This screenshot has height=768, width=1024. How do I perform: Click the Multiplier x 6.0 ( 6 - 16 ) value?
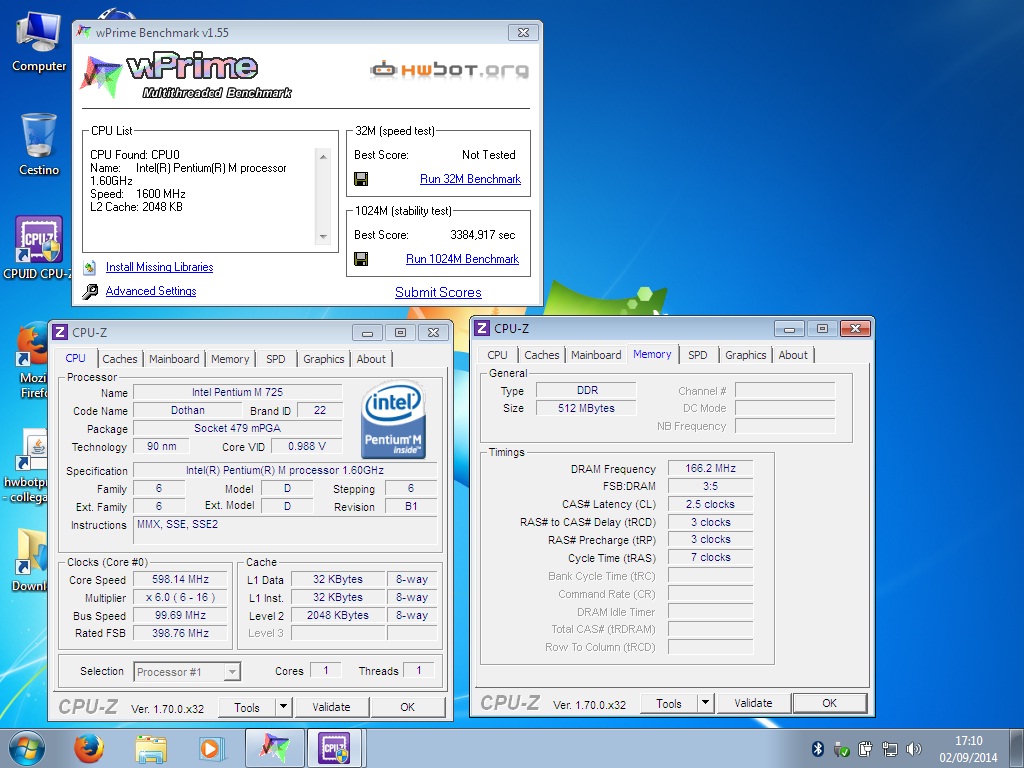pyautogui.click(x=180, y=598)
